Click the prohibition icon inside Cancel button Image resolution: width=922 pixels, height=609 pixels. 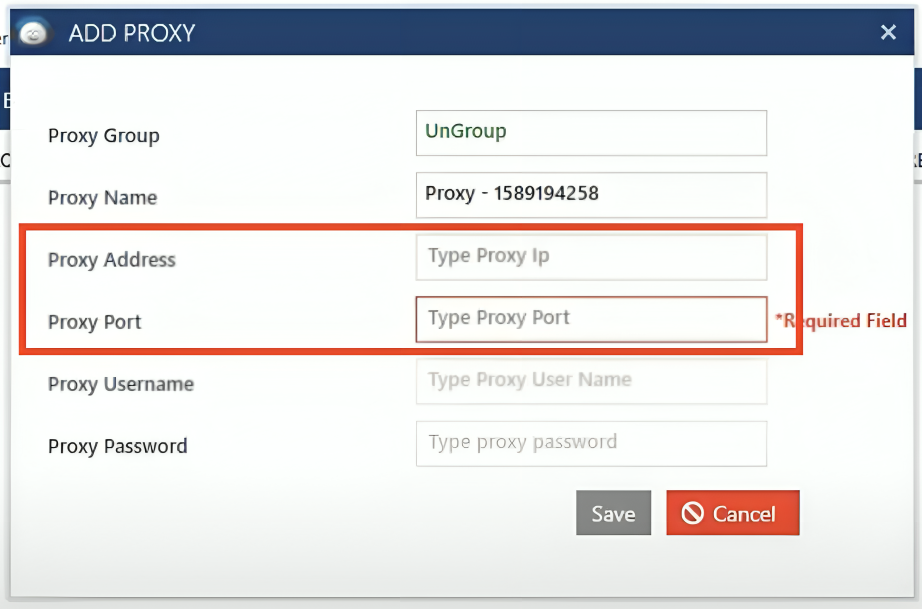pyautogui.click(x=692, y=513)
